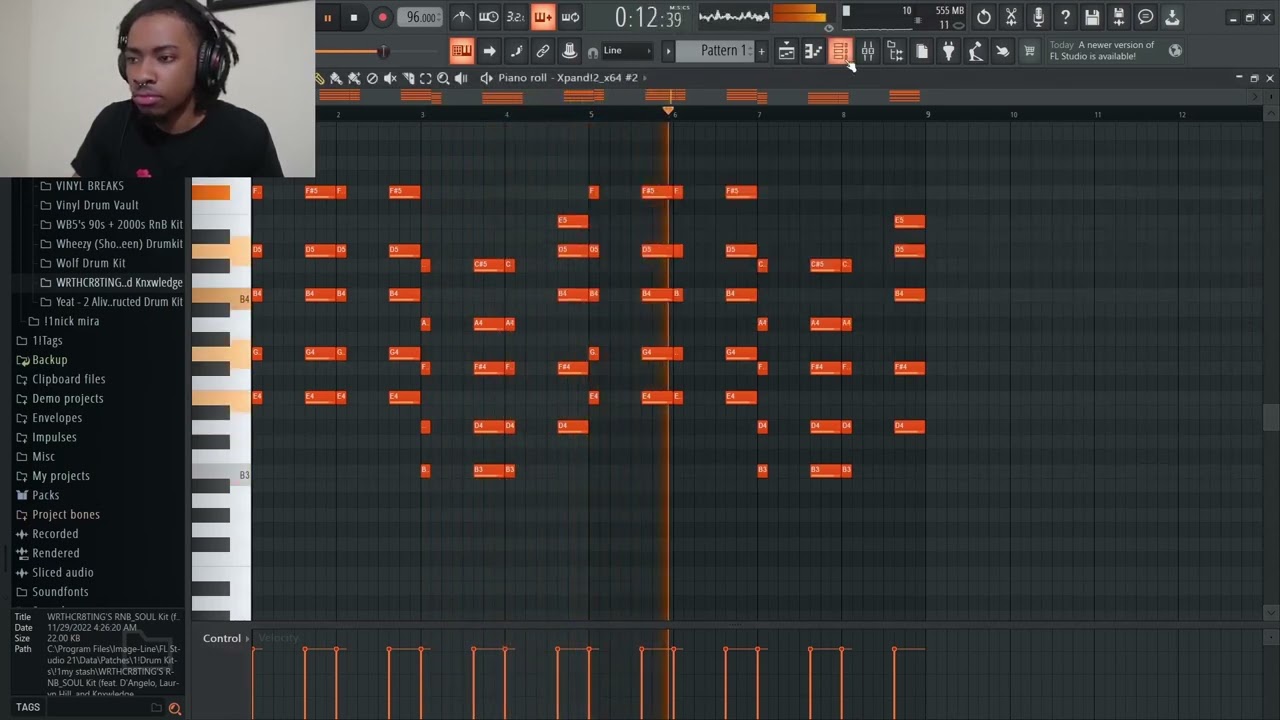
Task: Click the main volume slider knob
Action: (382, 51)
